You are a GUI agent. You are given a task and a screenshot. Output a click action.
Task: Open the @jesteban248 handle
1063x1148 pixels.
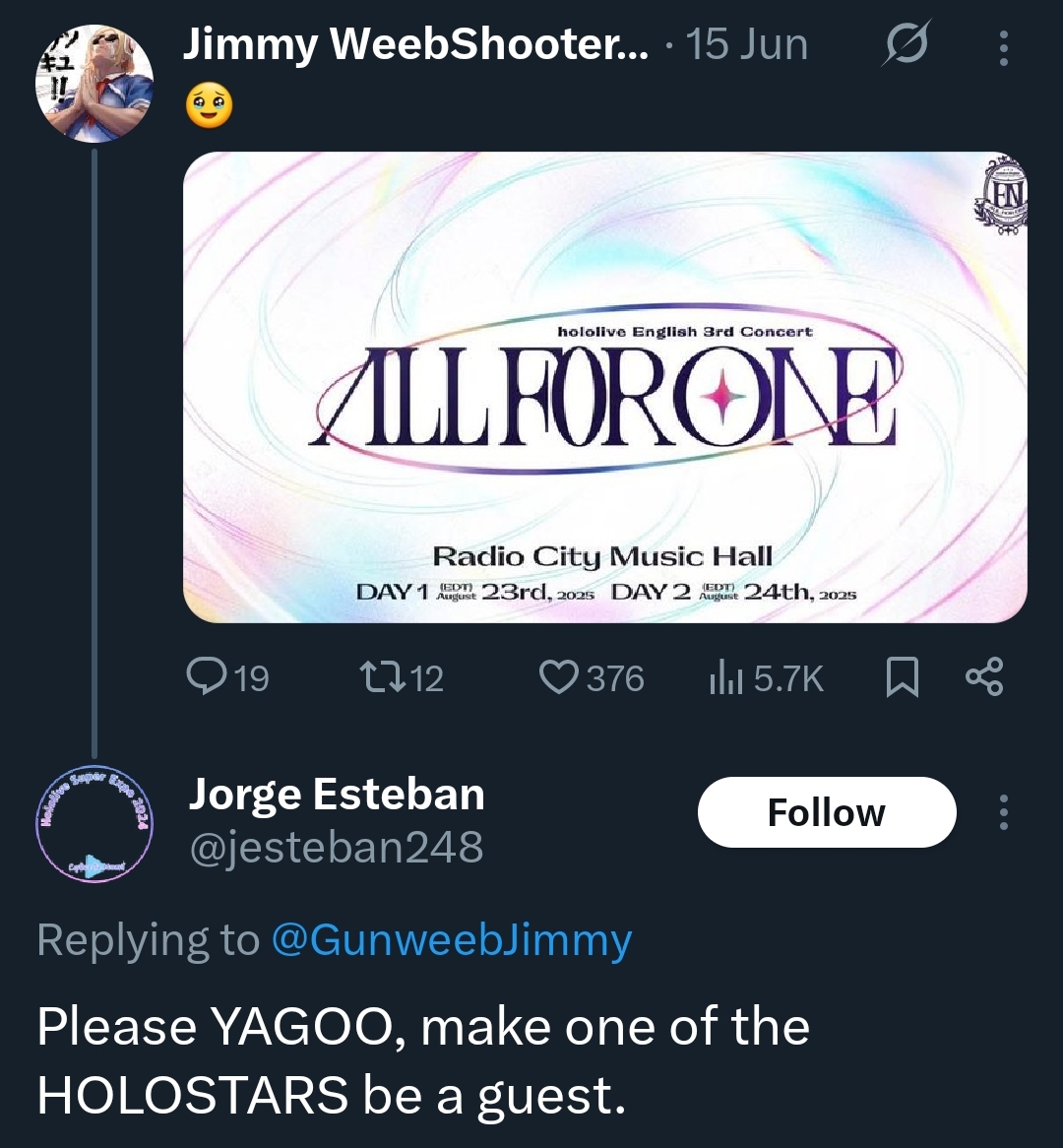click(337, 847)
